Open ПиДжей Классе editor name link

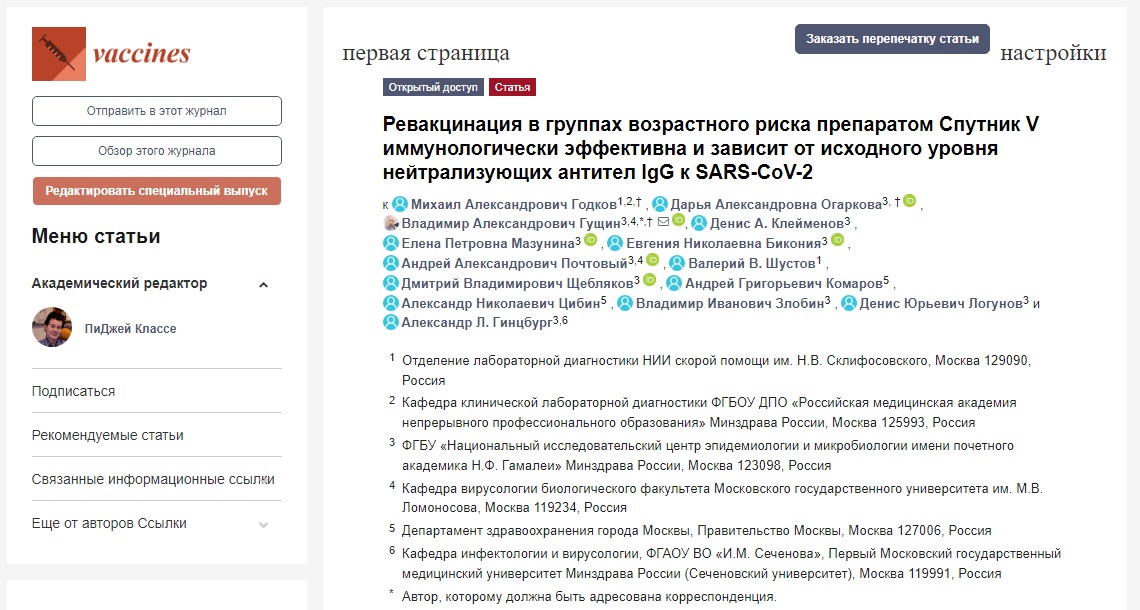[130, 329]
